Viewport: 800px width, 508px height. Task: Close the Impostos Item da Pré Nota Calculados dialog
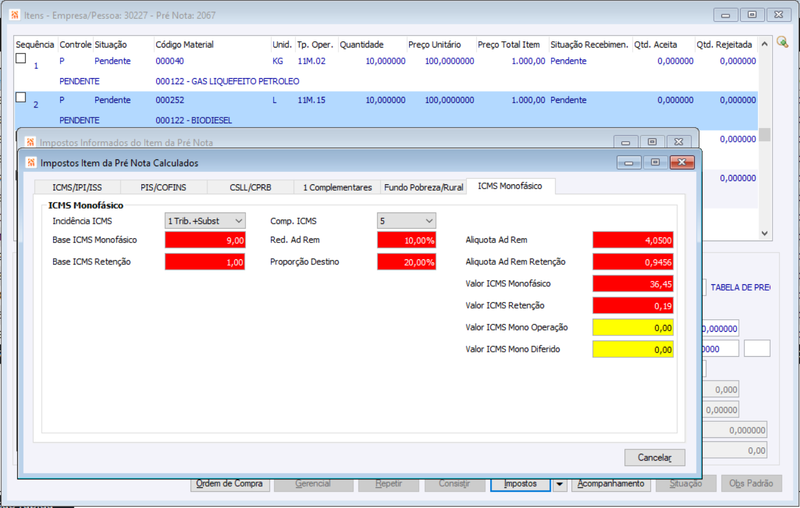click(x=682, y=162)
